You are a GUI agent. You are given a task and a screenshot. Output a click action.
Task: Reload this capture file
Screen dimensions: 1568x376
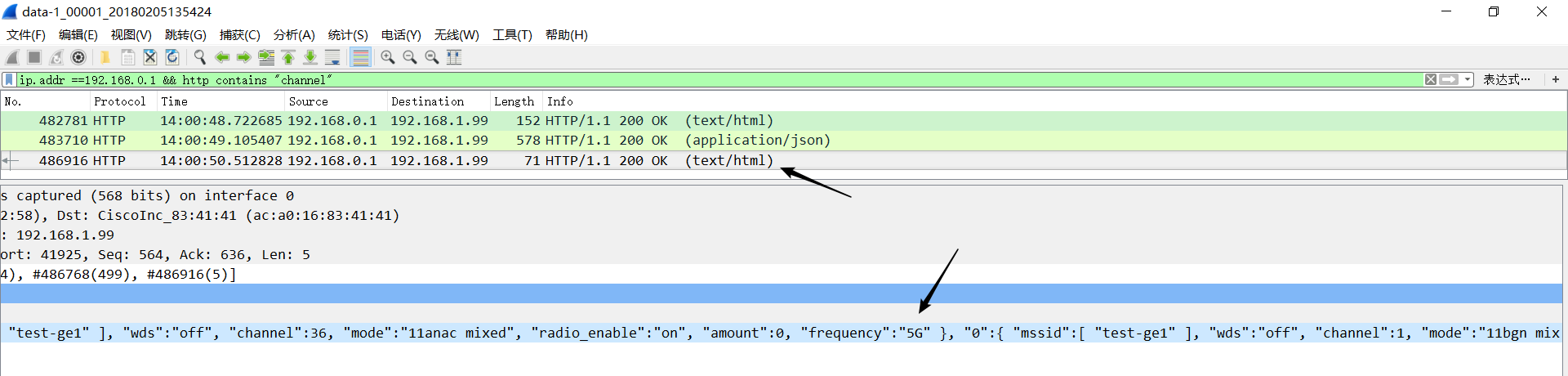tap(172, 57)
